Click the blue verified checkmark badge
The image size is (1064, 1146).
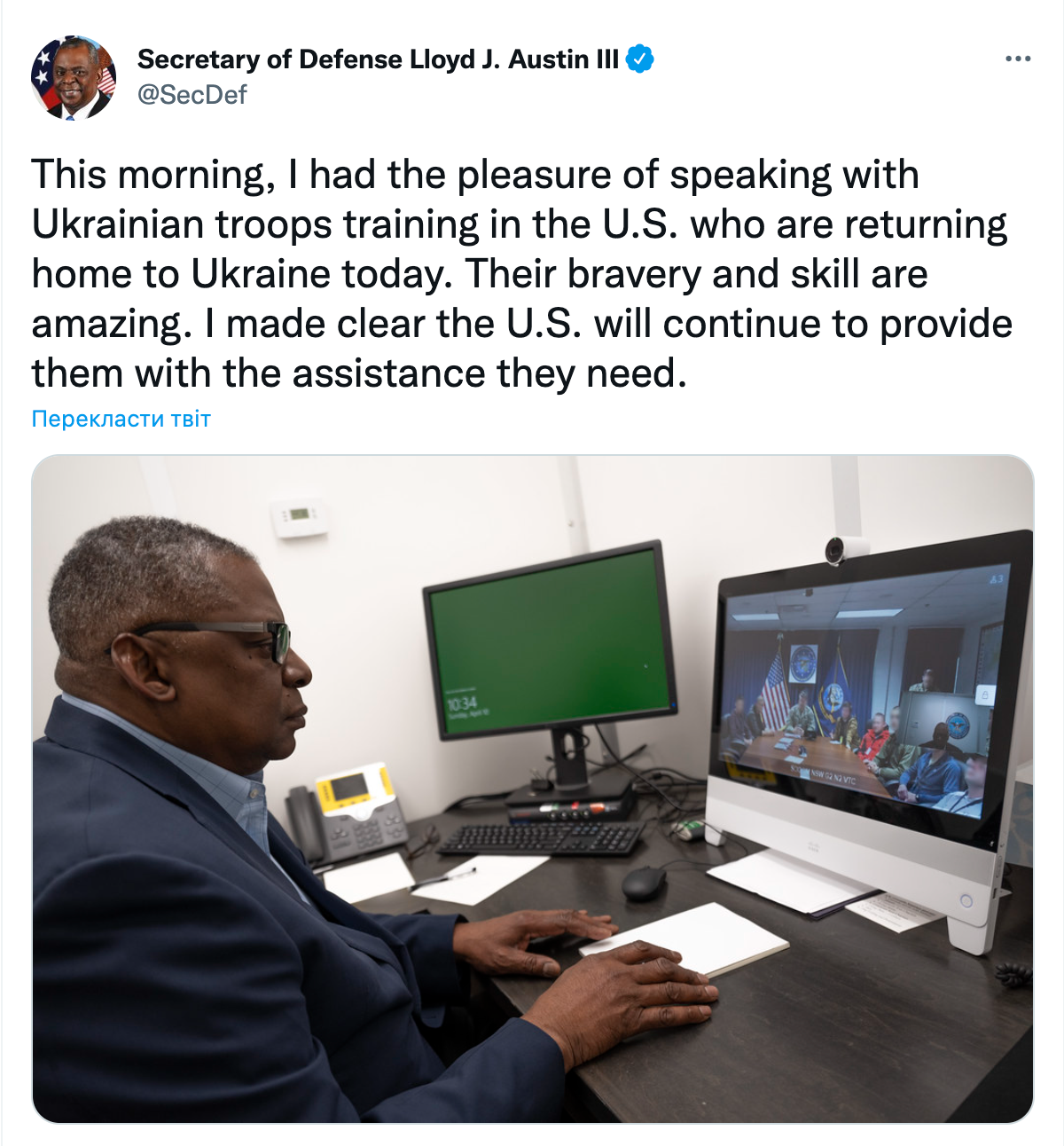tap(639, 59)
